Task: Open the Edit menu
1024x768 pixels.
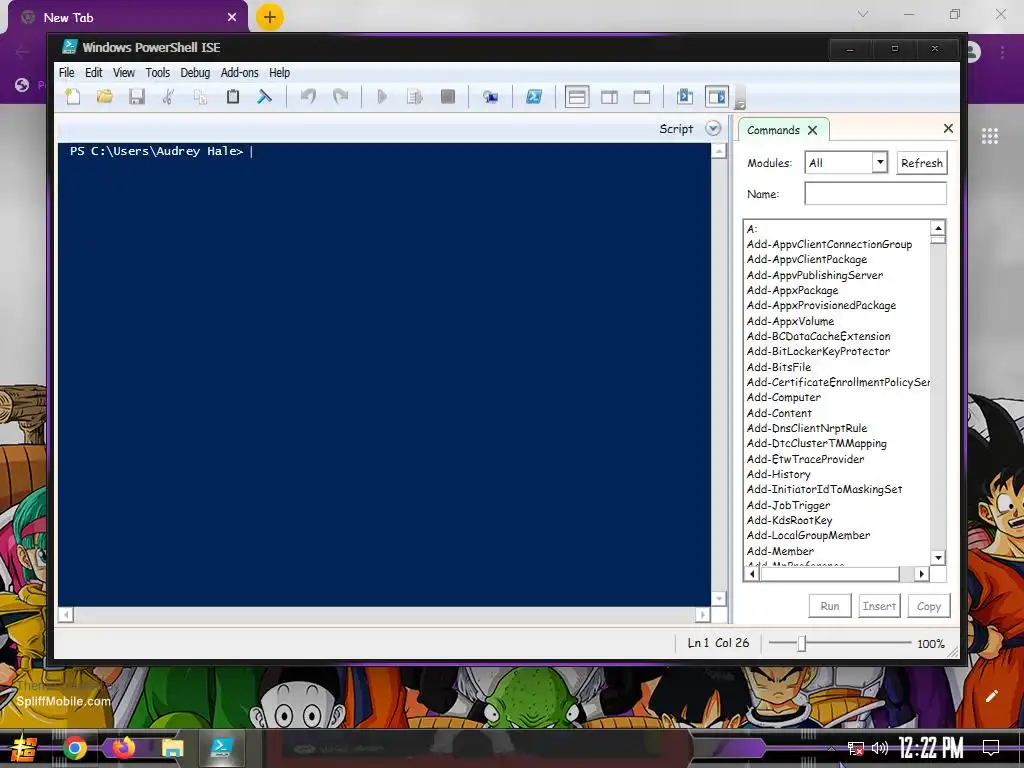Action: click(x=93, y=72)
